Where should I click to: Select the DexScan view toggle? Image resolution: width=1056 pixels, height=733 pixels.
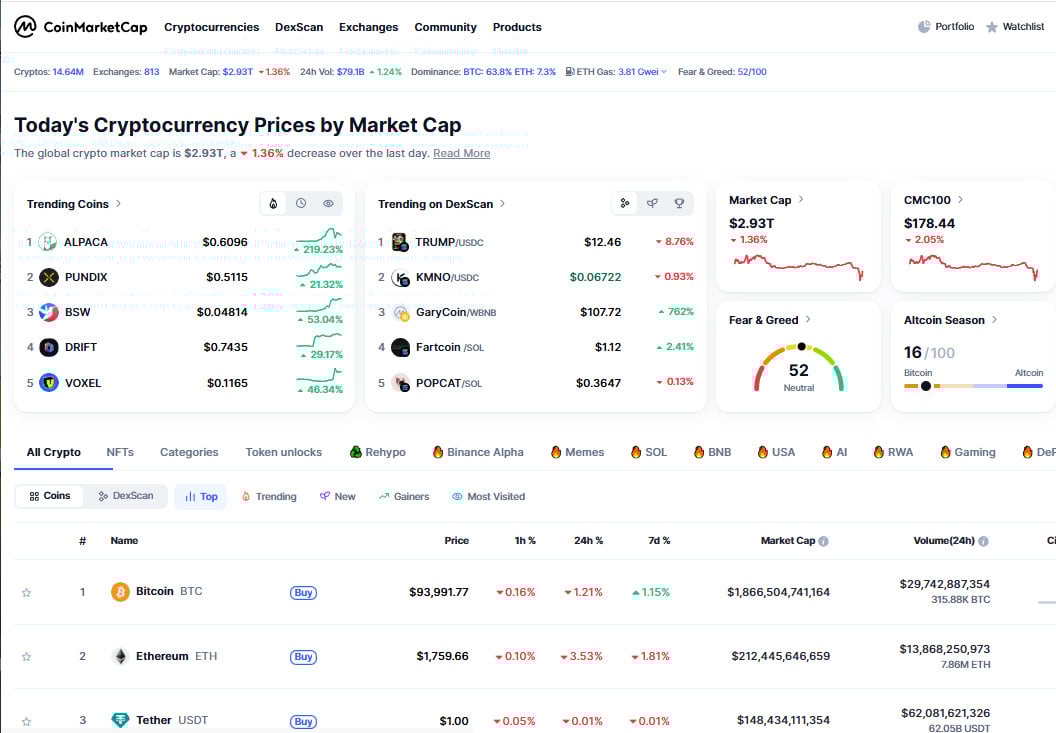coord(126,496)
